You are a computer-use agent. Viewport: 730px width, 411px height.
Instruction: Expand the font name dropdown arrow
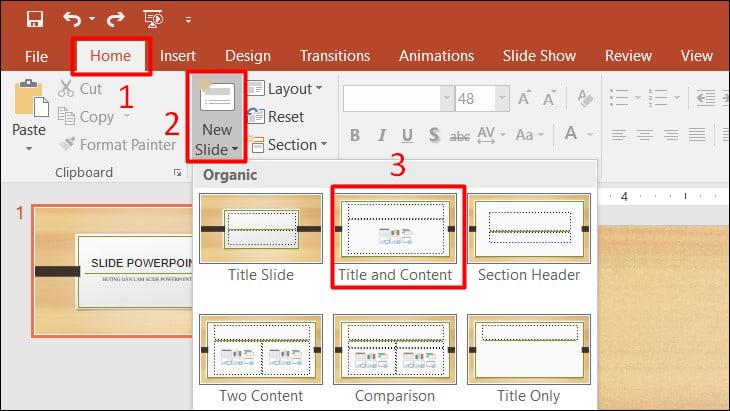click(x=447, y=98)
